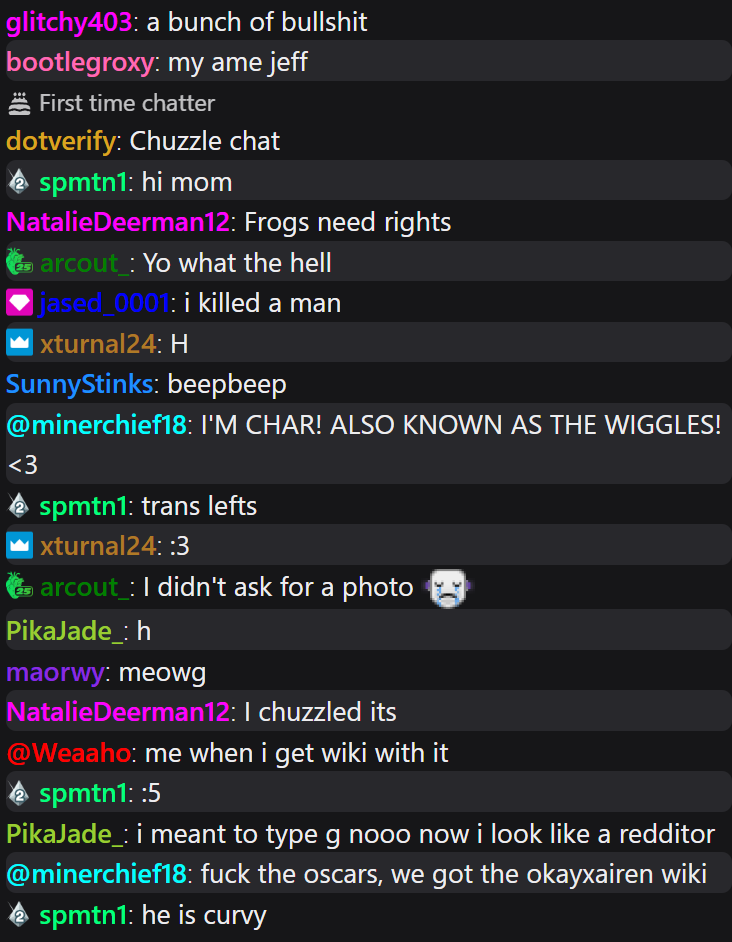Select the jased_0001 username
Screen dimensions: 732x942
(x=105, y=303)
